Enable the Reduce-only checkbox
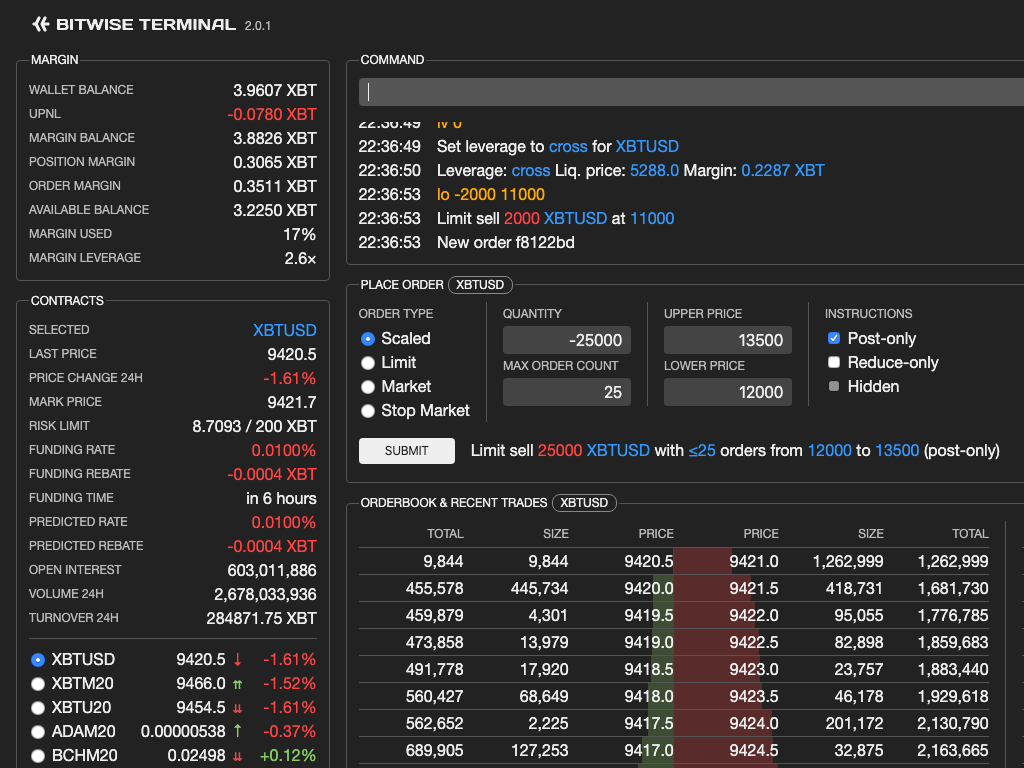Viewport: 1024px width, 768px height. [834, 362]
